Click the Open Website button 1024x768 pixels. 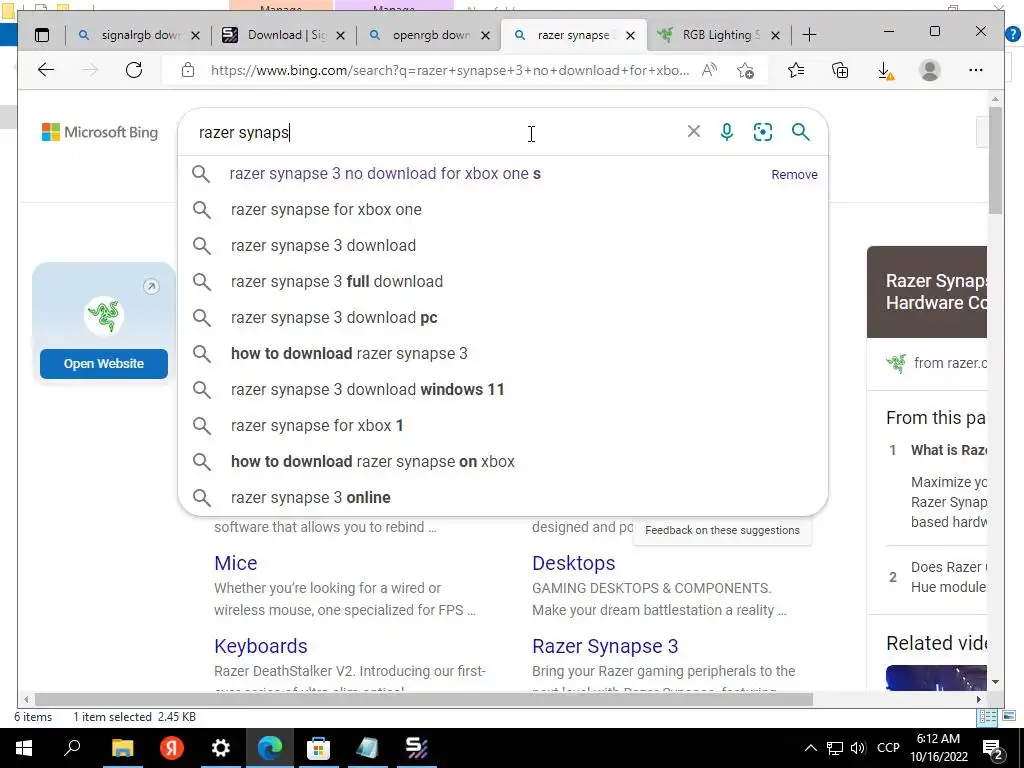tap(104, 364)
